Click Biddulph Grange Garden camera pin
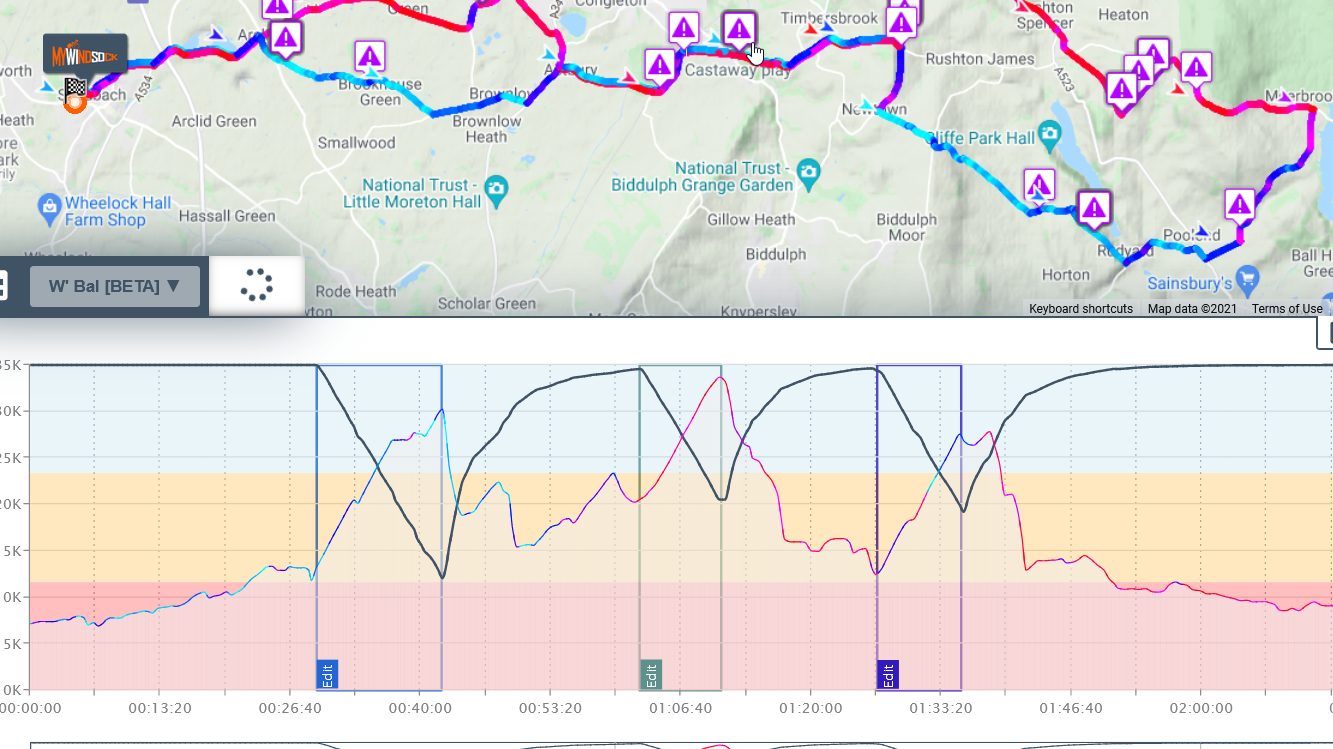 [808, 170]
